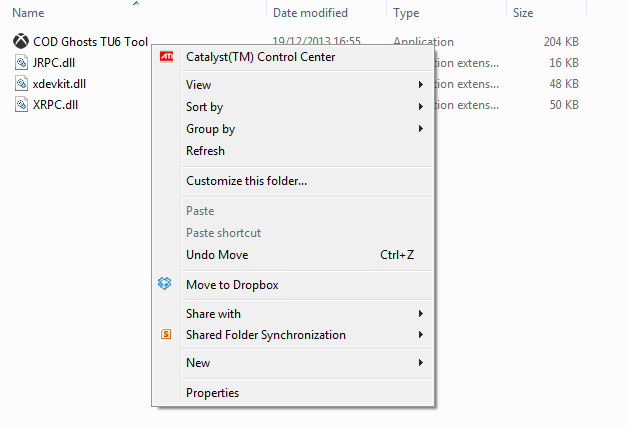
Task: Select Move to Dropbox
Action: coord(232,285)
